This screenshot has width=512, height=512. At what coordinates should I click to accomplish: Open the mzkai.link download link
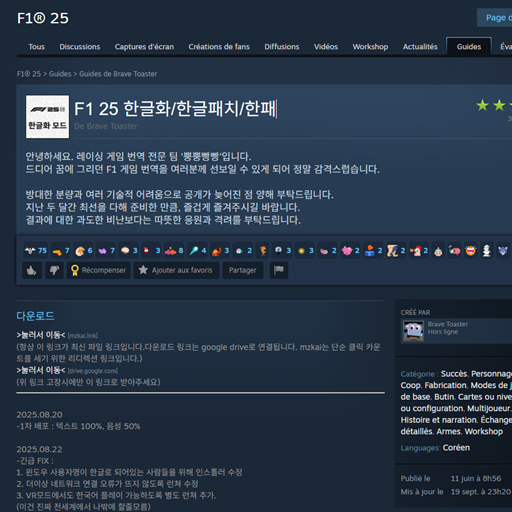pyautogui.click(x=41, y=335)
